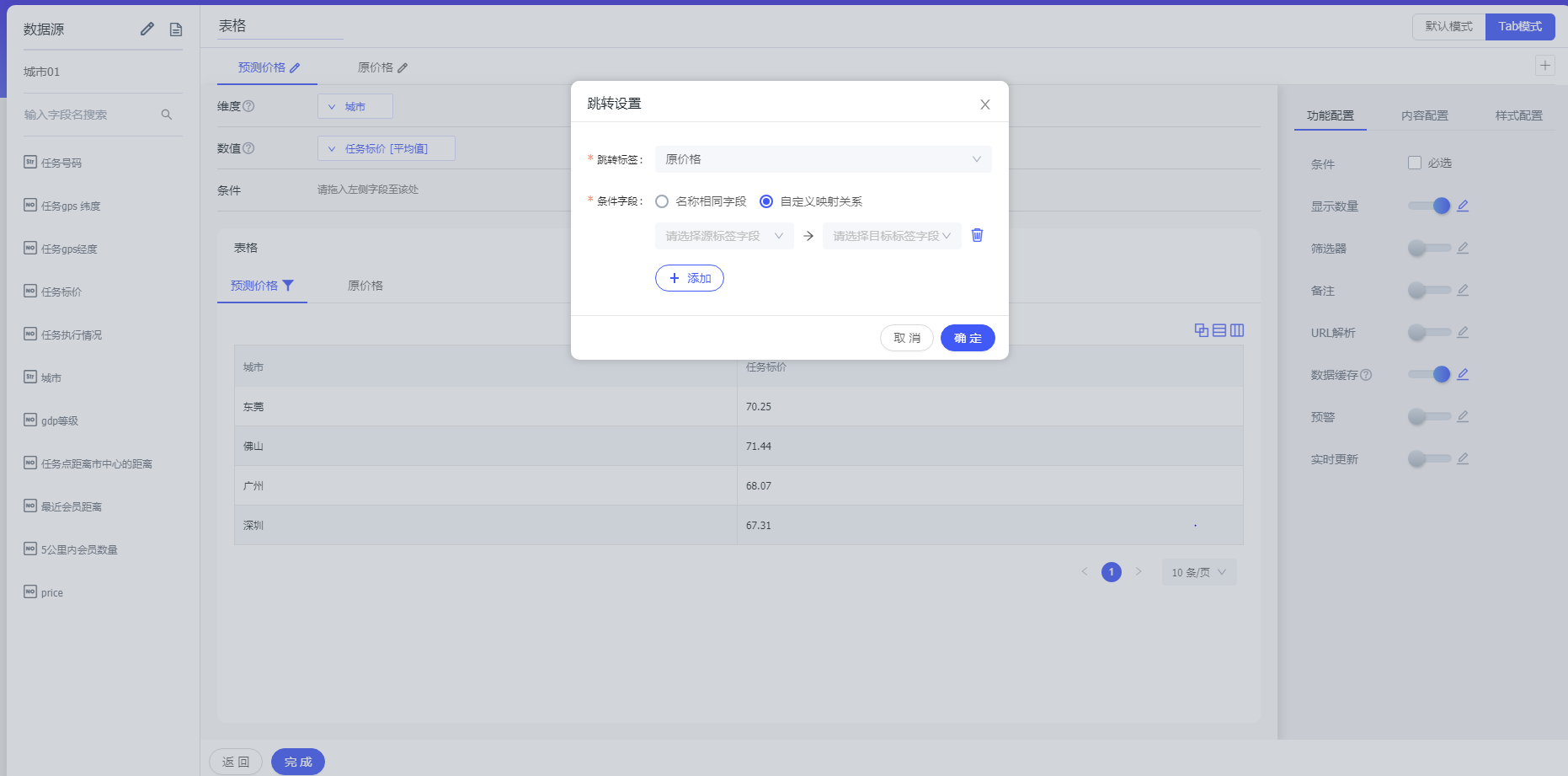Click the 输入字段名搜索 input field

[x=88, y=115]
